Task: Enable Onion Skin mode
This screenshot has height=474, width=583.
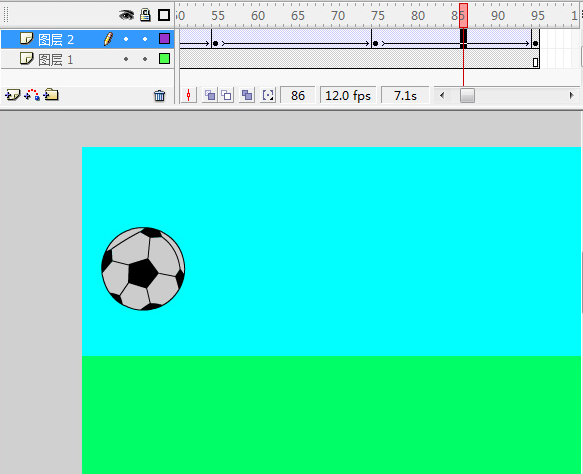Action: tap(210, 96)
